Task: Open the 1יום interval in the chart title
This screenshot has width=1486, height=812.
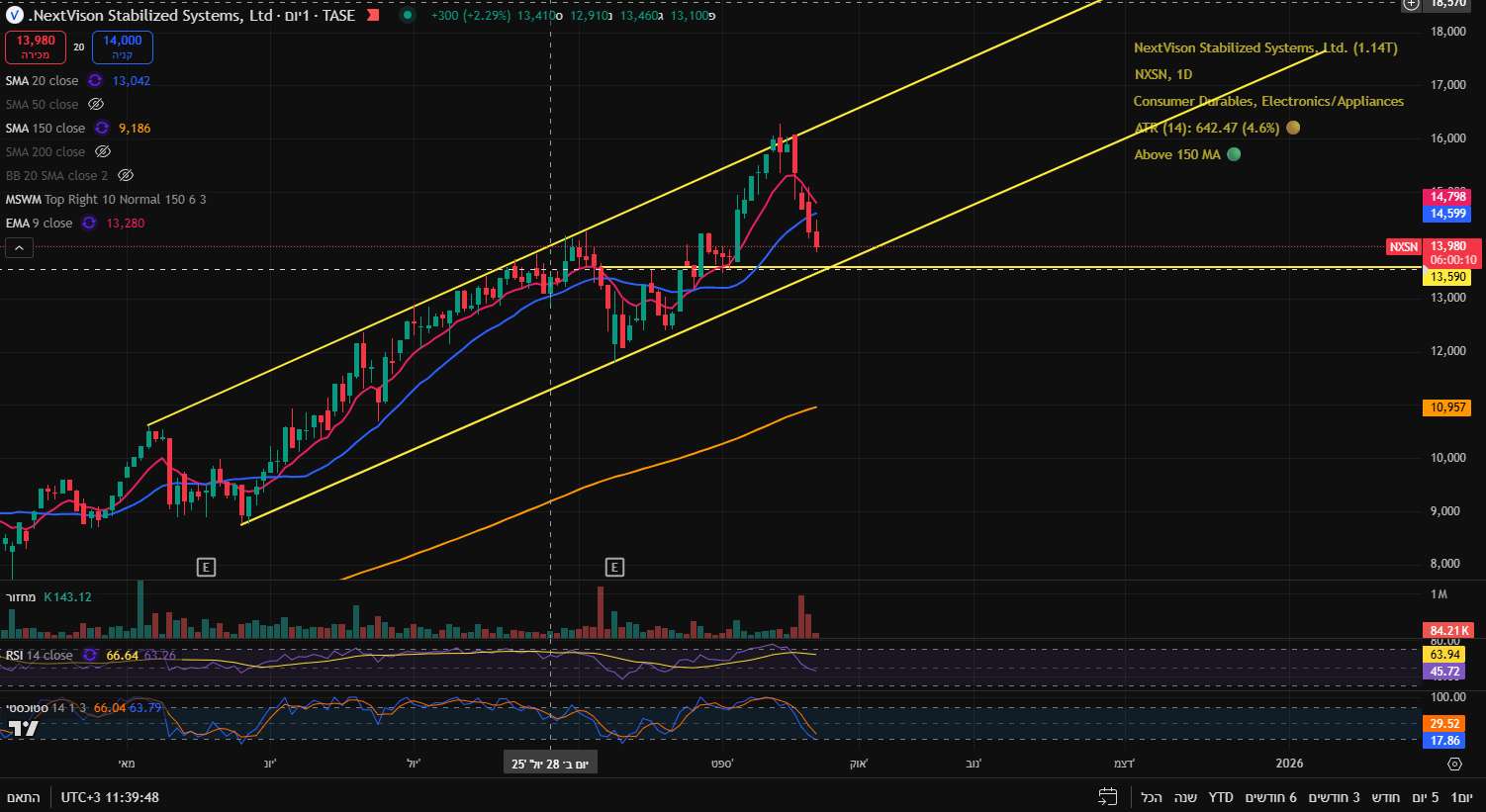Action: point(296,15)
